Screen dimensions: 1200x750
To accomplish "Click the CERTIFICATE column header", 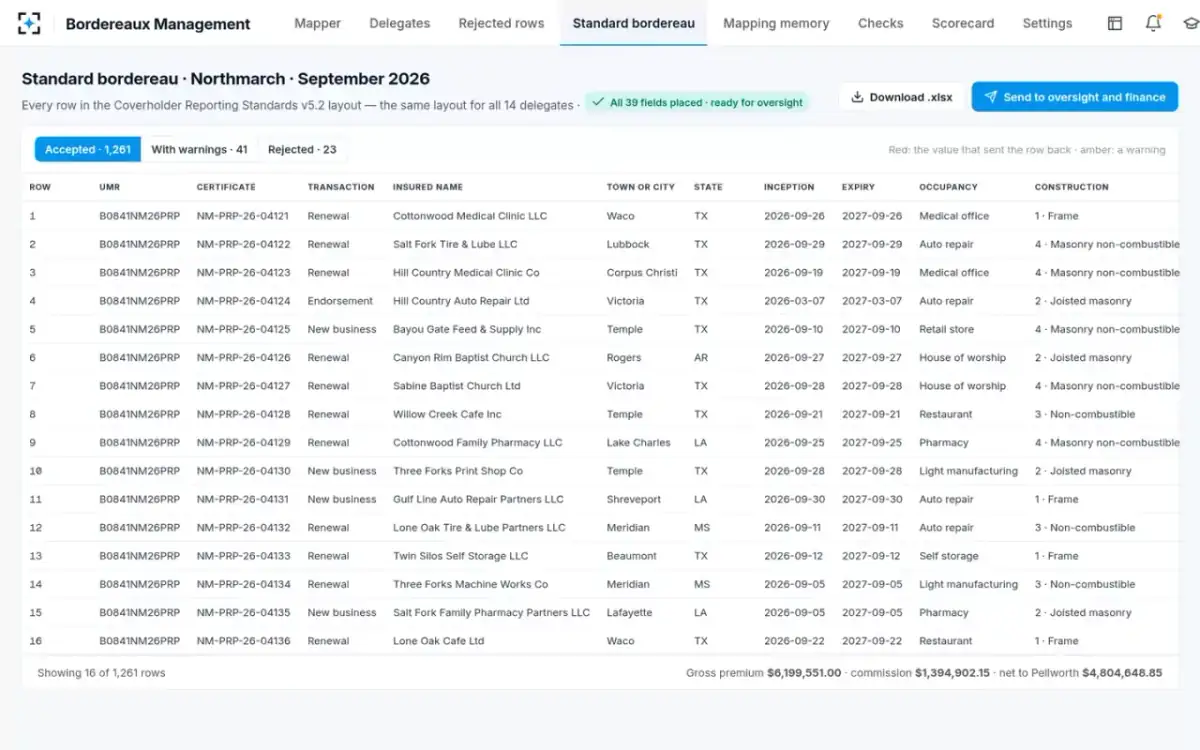I will click(x=226, y=187).
